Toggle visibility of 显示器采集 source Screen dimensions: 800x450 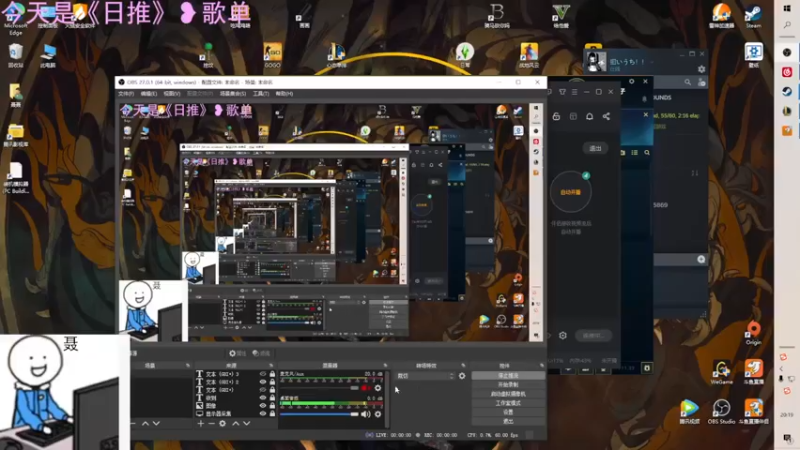coord(263,413)
